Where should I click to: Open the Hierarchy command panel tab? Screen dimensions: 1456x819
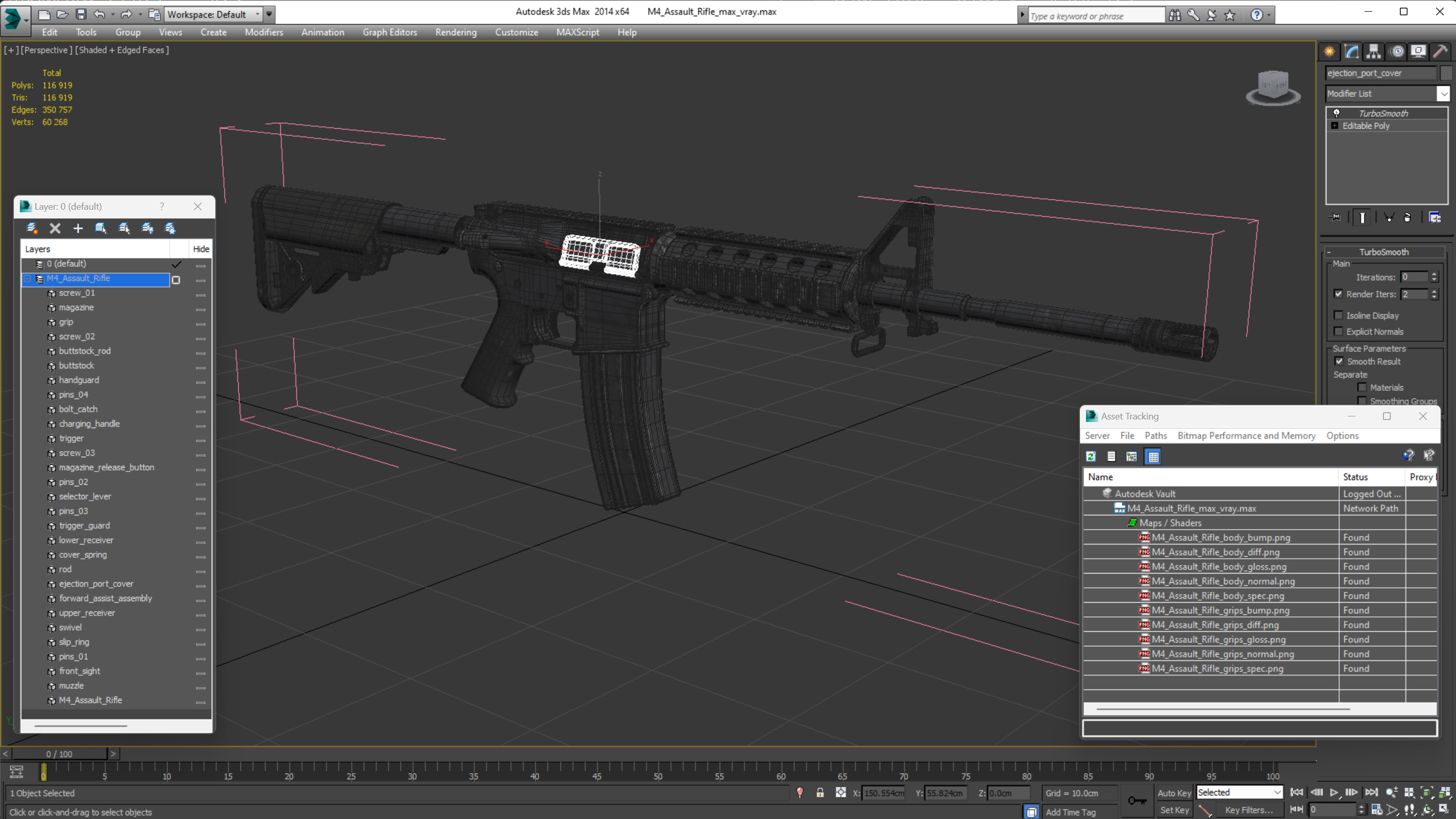[1373, 52]
